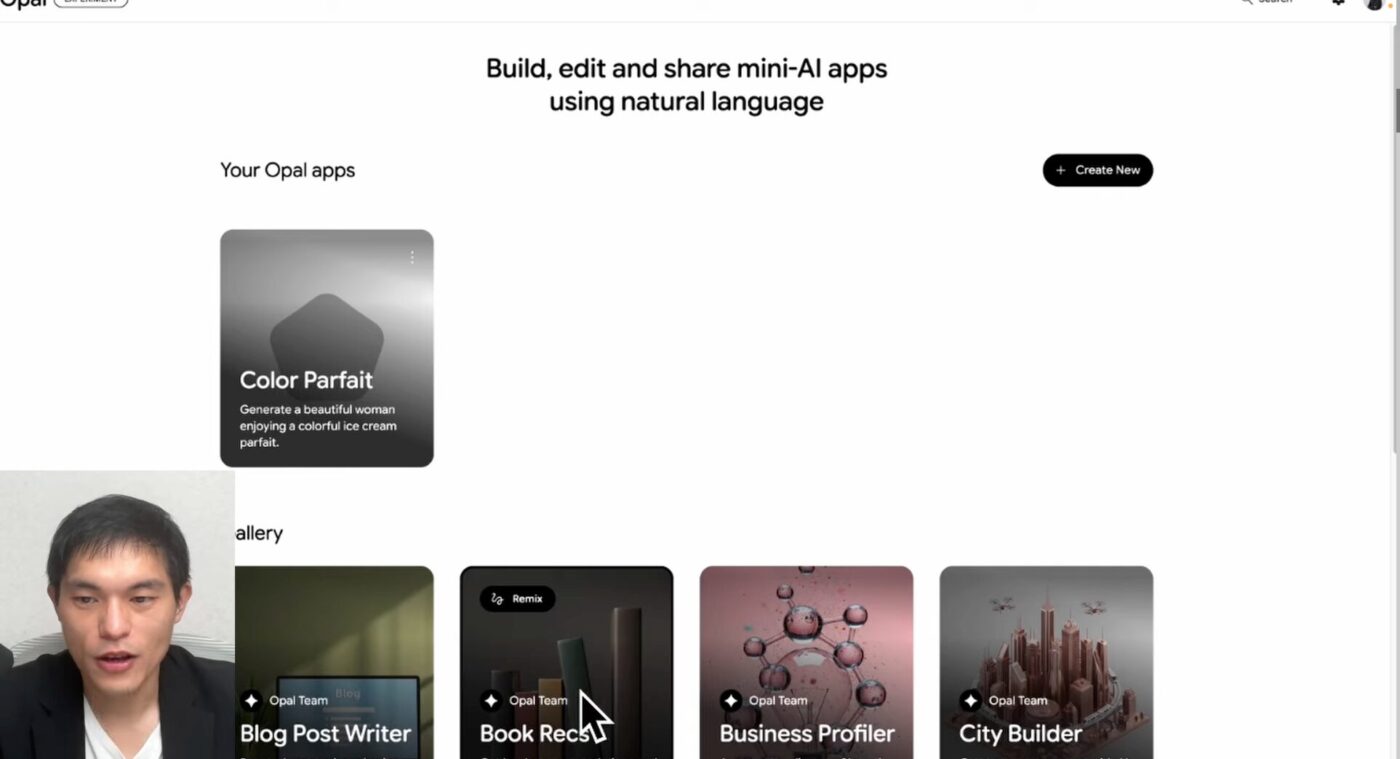1400x759 pixels.
Task: Open the profile avatar menu
Action: [x=1374, y=4]
